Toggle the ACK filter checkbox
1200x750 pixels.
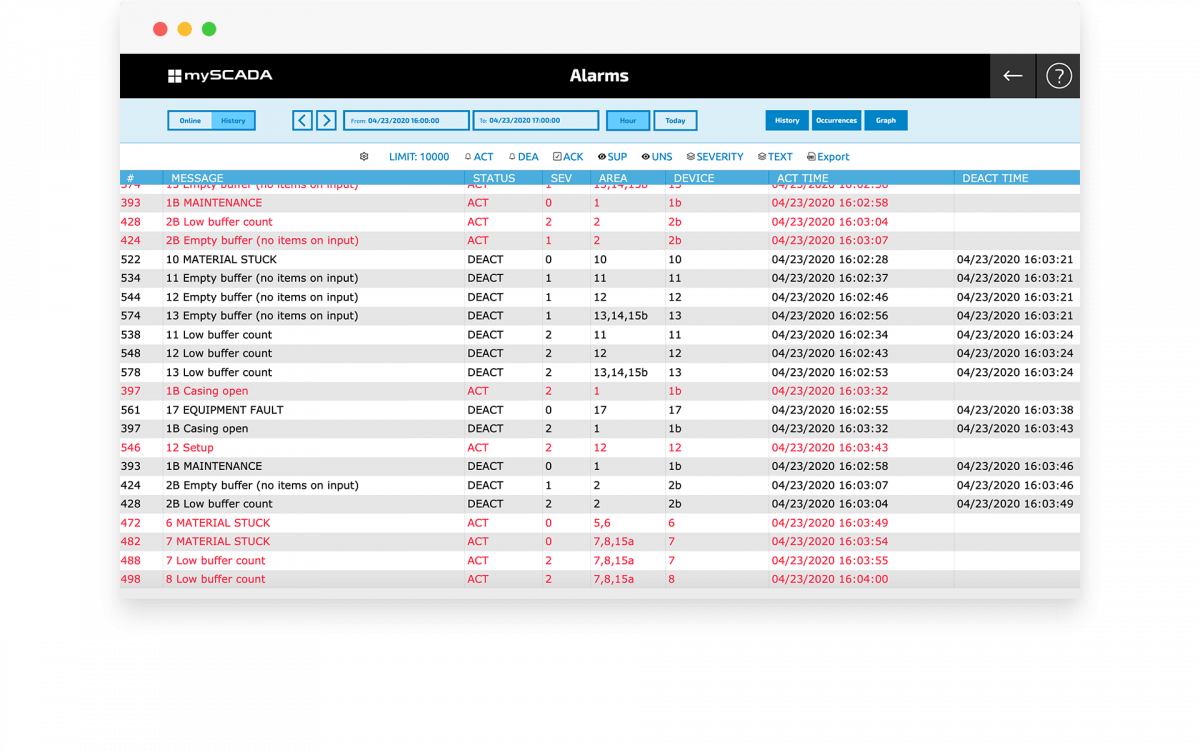pyautogui.click(x=568, y=157)
